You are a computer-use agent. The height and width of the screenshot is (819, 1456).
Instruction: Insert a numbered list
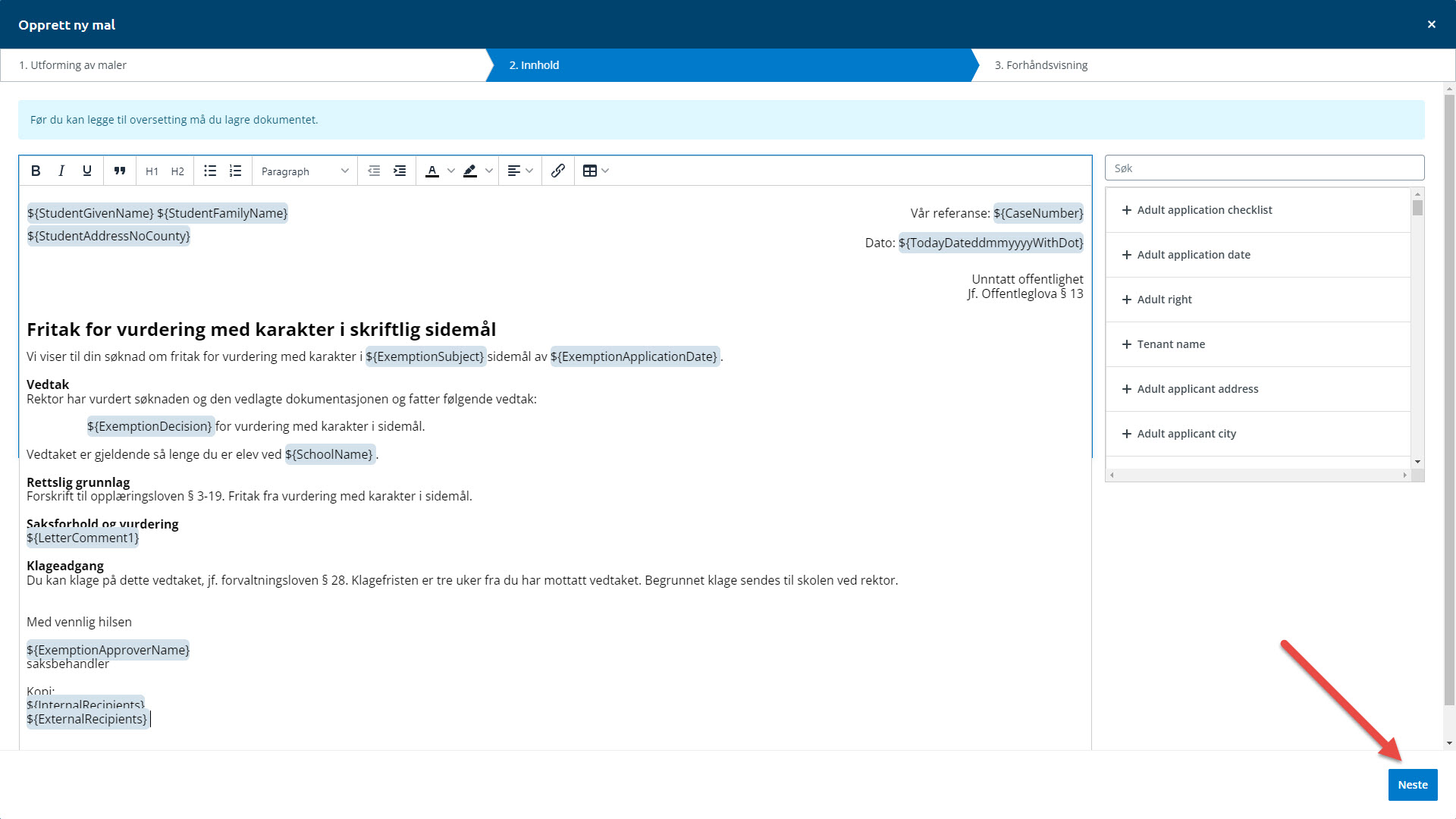coord(236,171)
